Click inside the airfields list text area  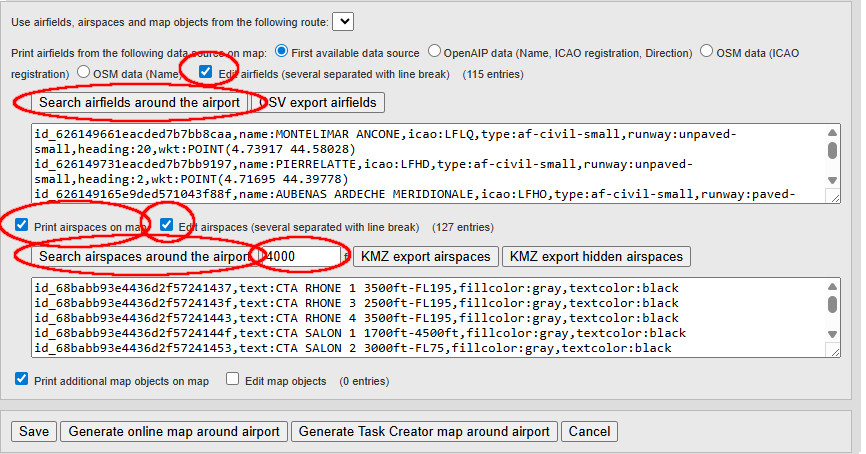tap(420, 164)
